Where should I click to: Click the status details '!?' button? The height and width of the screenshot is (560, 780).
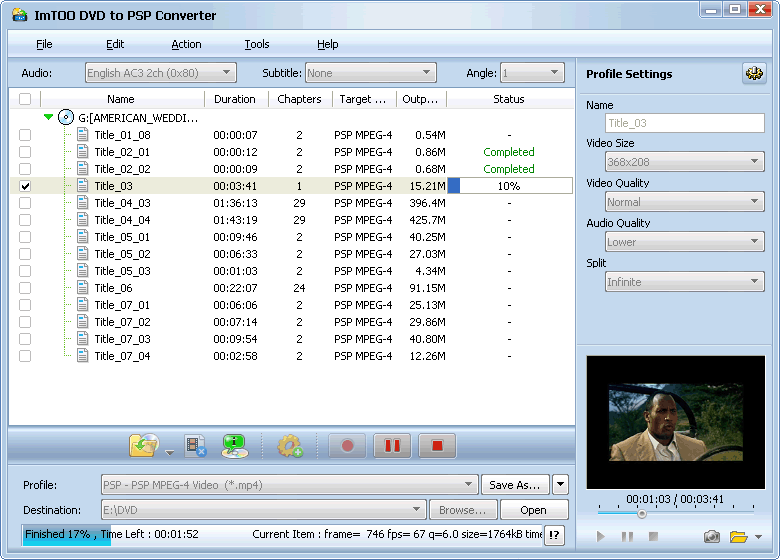(554, 535)
